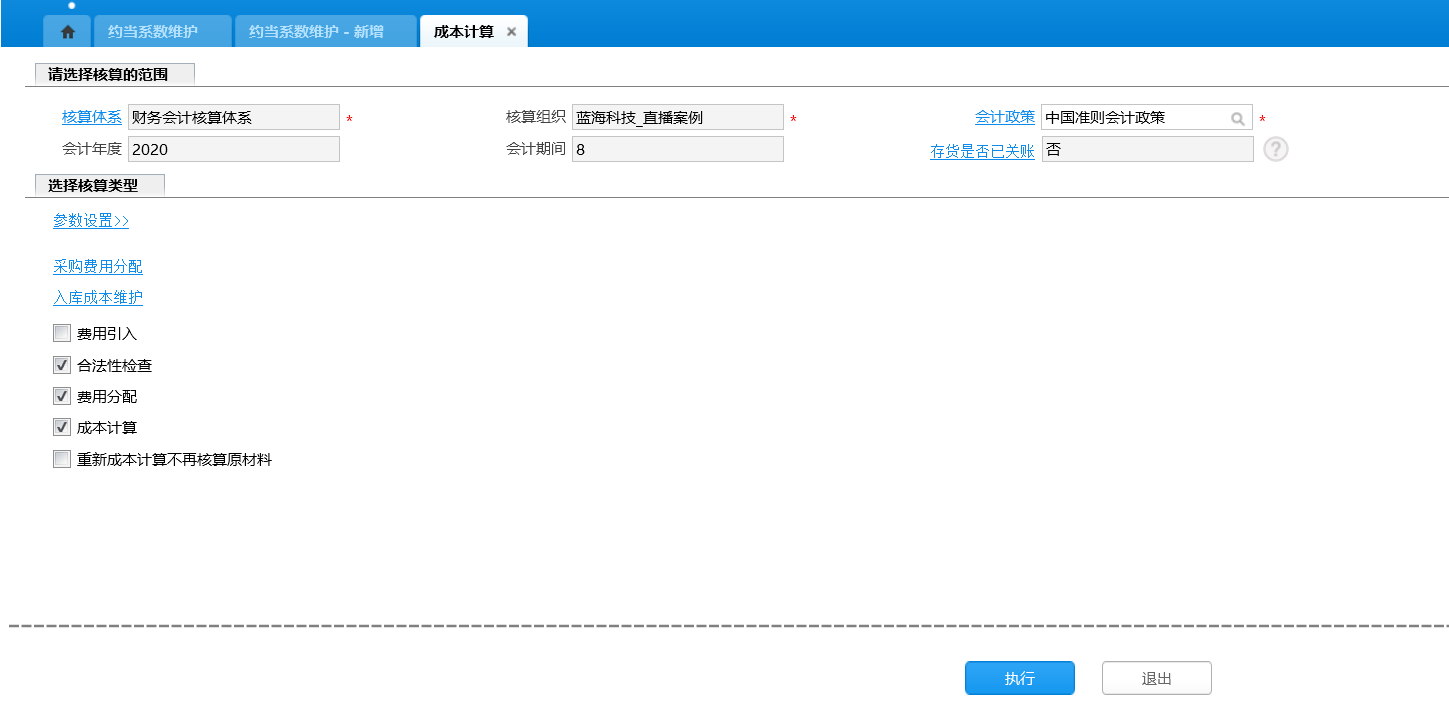Enable 重新成本计算不再核算原材料 option
This screenshot has height=721, width=1449.
click(x=62, y=460)
